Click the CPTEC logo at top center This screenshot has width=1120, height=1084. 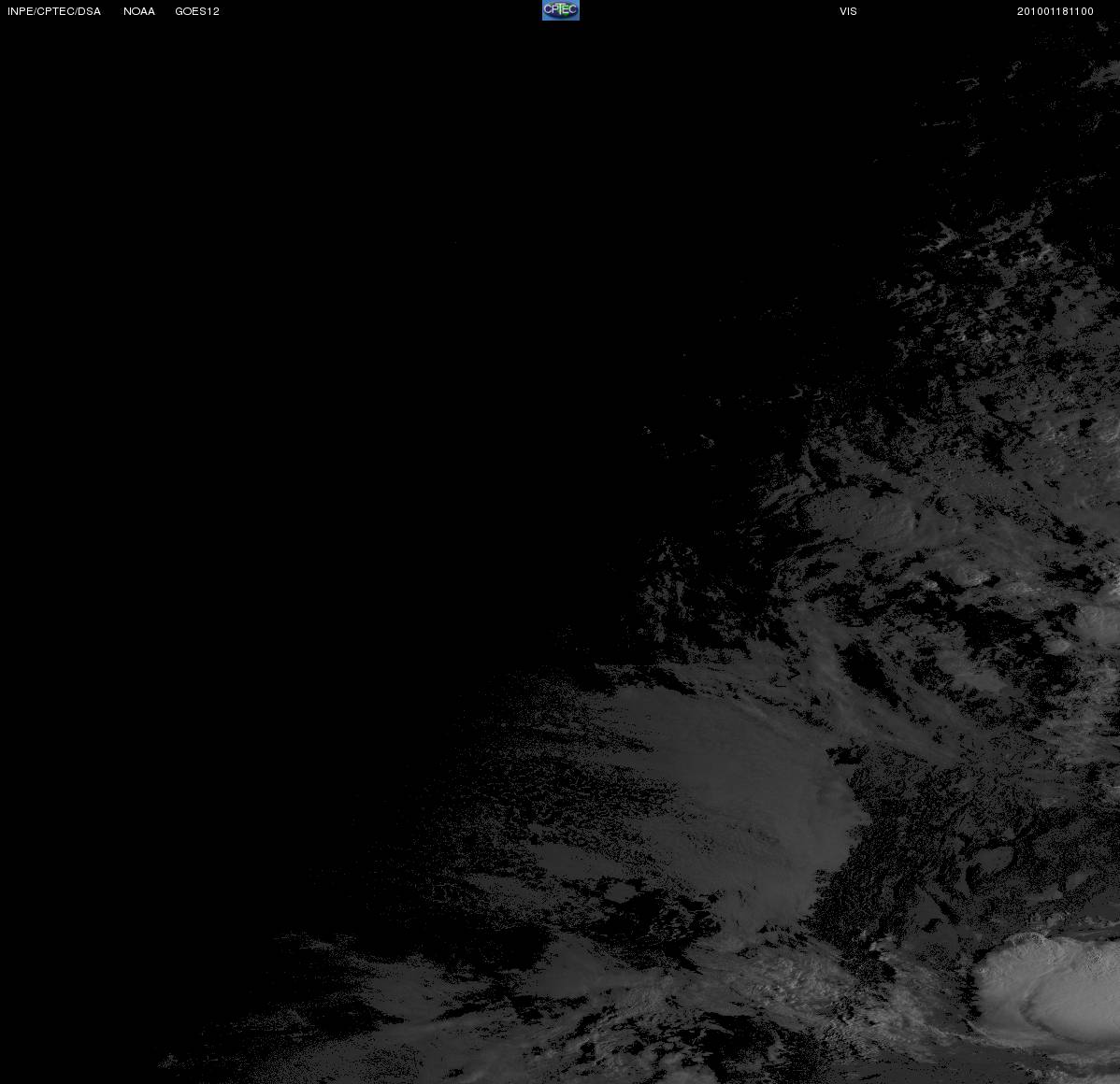click(561, 10)
